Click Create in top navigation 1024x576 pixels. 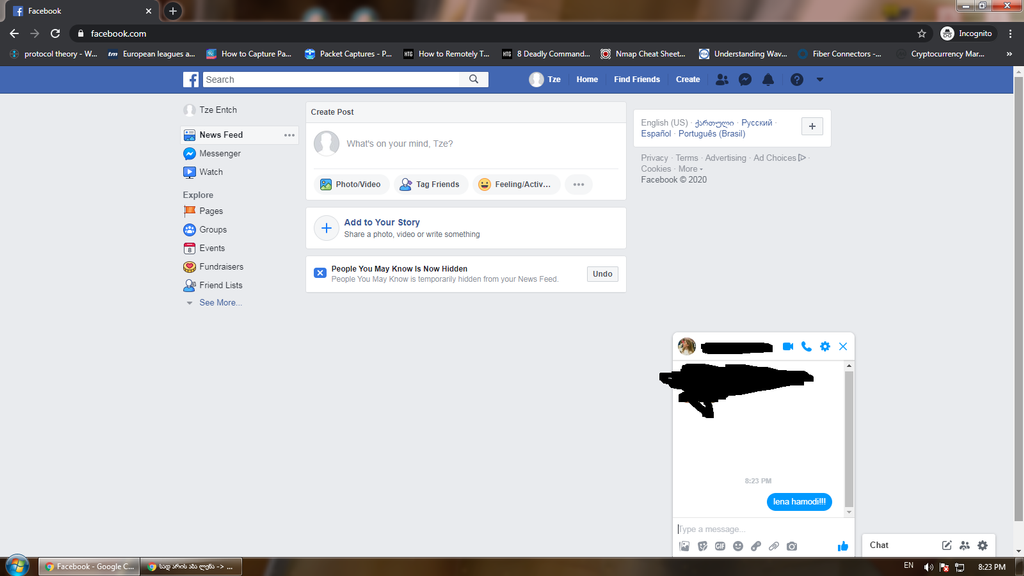point(688,79)
